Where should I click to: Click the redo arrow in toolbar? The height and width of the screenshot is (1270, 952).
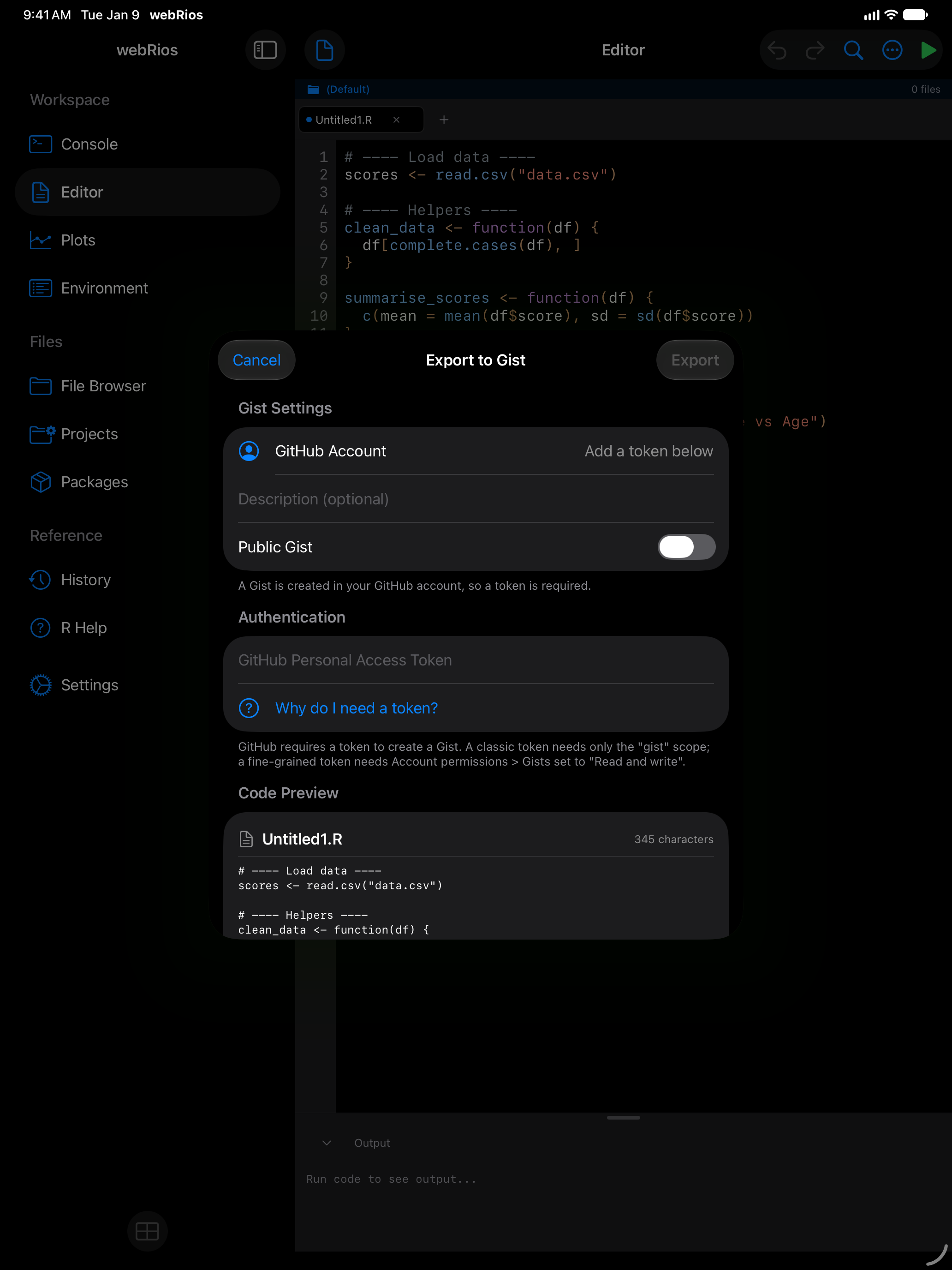[x=815, y=50]
